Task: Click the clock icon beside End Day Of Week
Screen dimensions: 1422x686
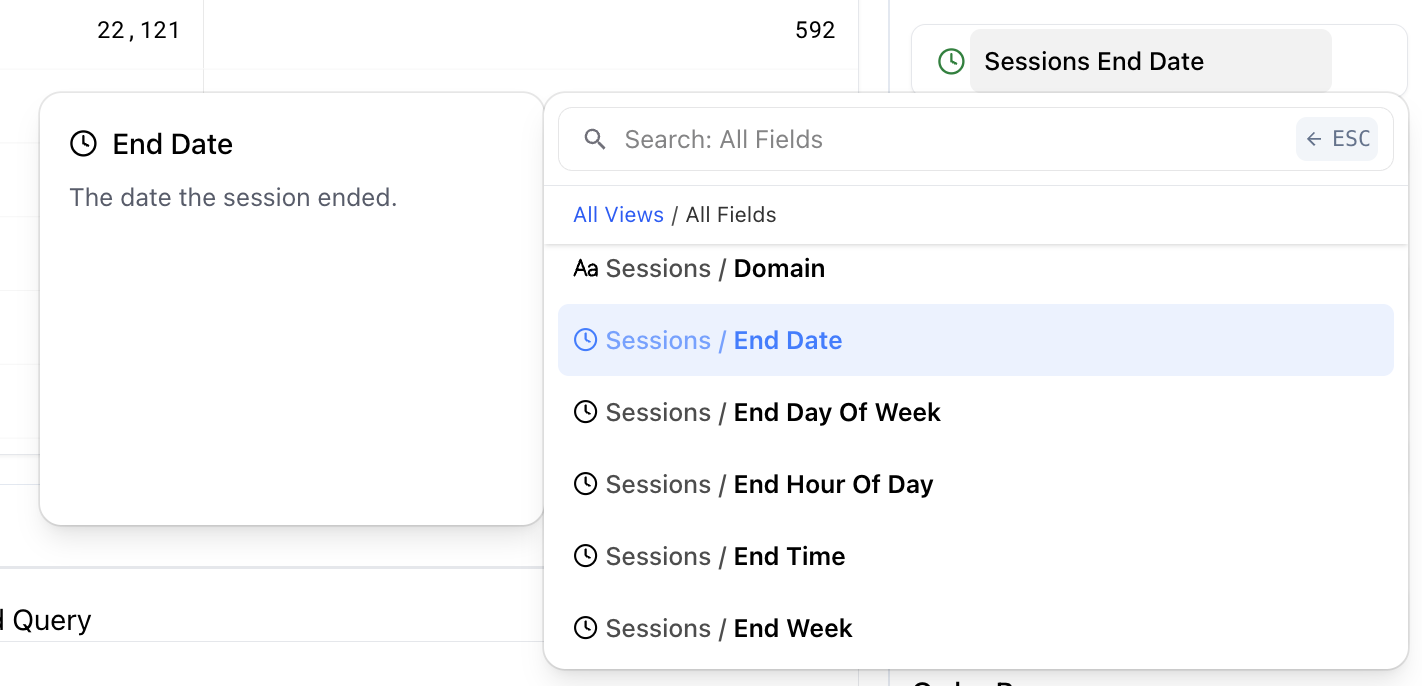Action: point(585,412)
